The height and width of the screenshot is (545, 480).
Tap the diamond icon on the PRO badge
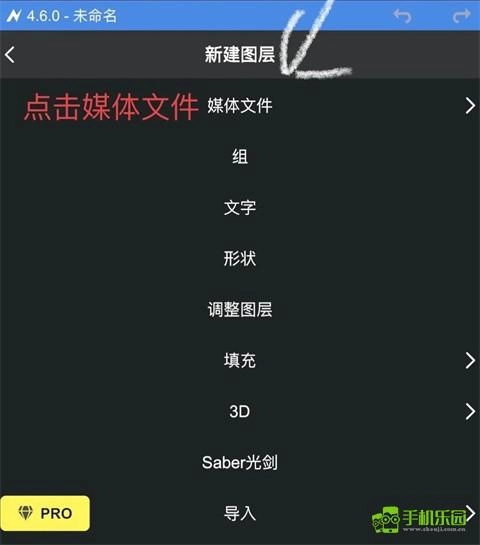pyautogui.click(x=25, y=513)
